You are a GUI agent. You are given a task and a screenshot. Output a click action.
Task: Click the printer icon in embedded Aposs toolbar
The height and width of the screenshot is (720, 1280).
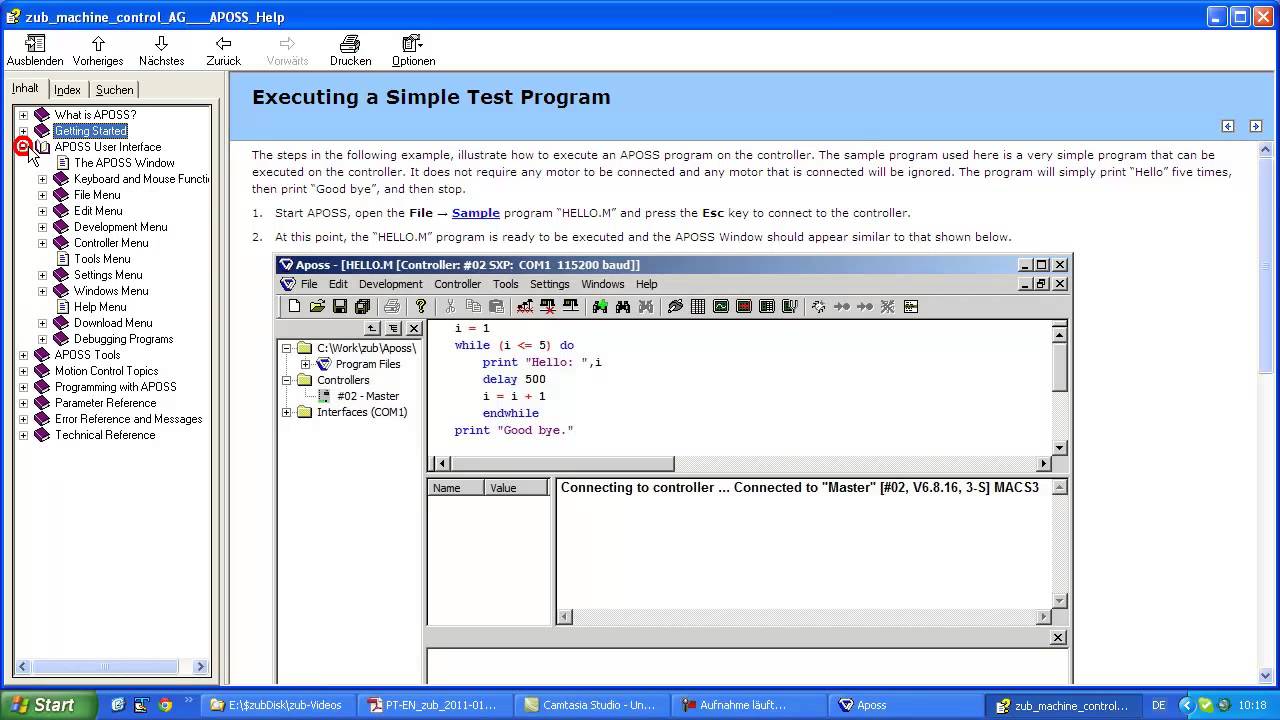pyautogui.click(x=392, y=307)
